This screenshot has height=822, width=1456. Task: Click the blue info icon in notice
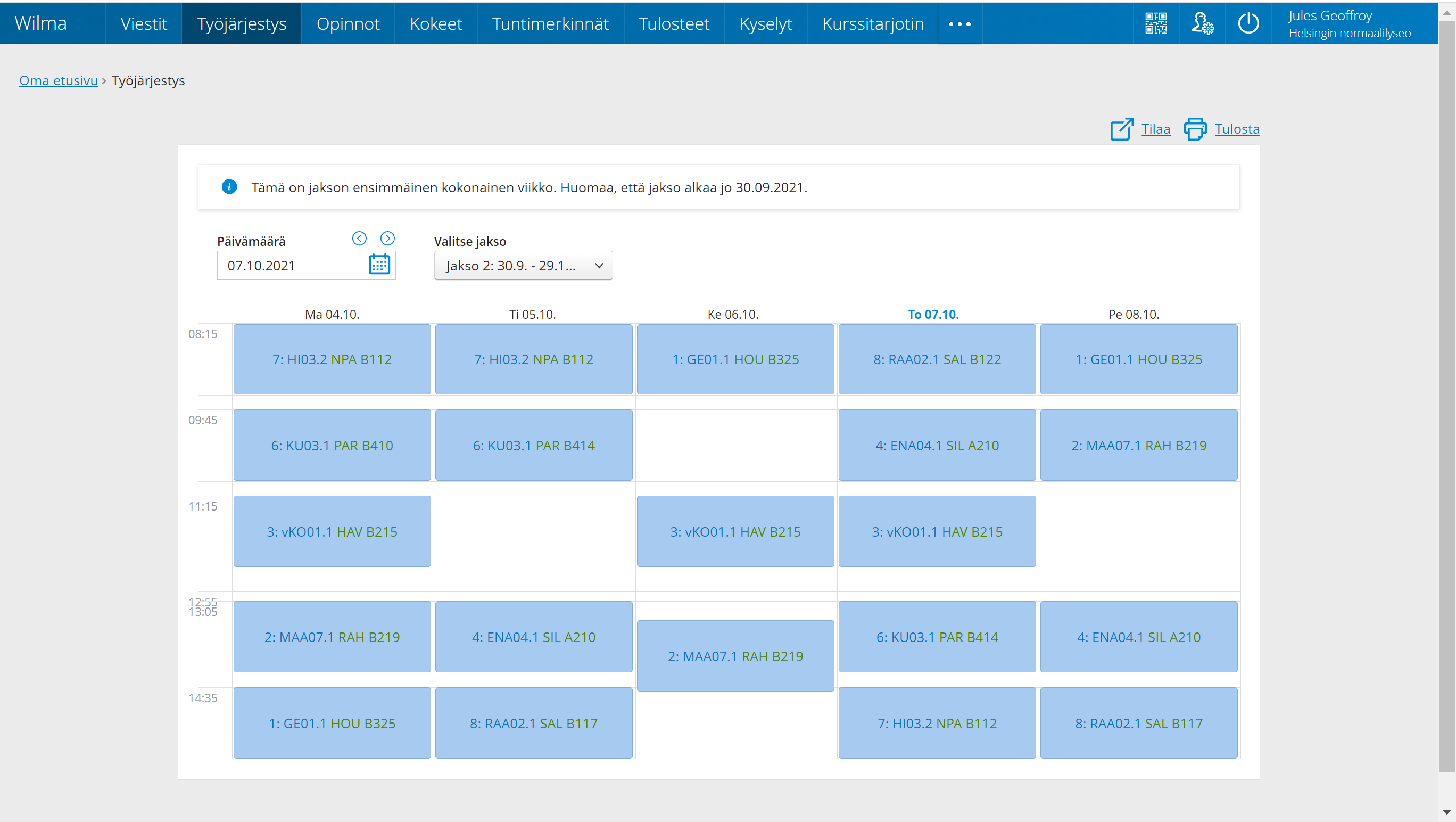tap(229, 186)
